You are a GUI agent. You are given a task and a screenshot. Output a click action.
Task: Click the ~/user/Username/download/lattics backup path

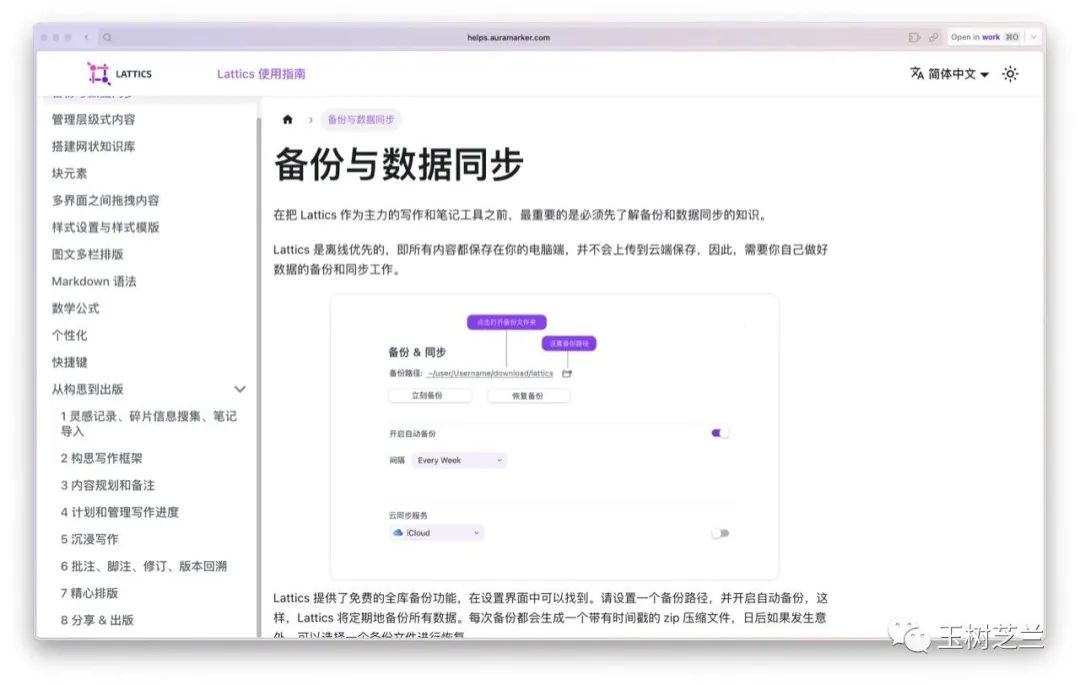(x=490, y=373)
